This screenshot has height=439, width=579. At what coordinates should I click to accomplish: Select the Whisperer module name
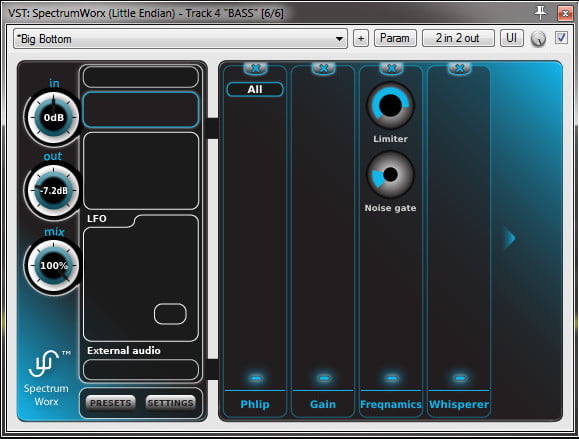pyautogui.click(x=459, y=404)
